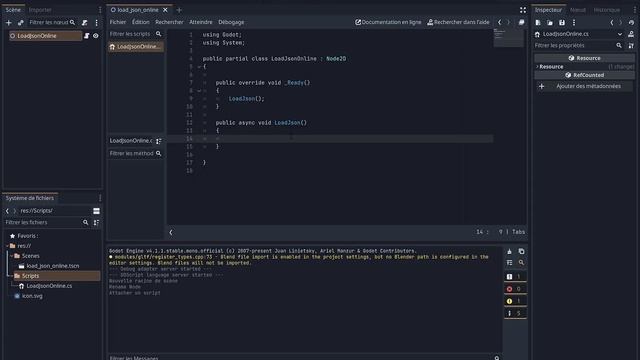Click the instantiate child scene link icon

click(x=20, y=23)
